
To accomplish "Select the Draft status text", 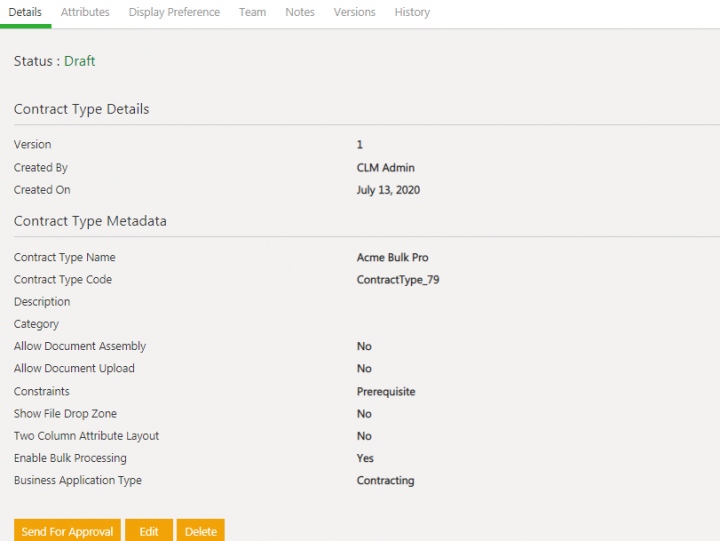I will (79, 61).
